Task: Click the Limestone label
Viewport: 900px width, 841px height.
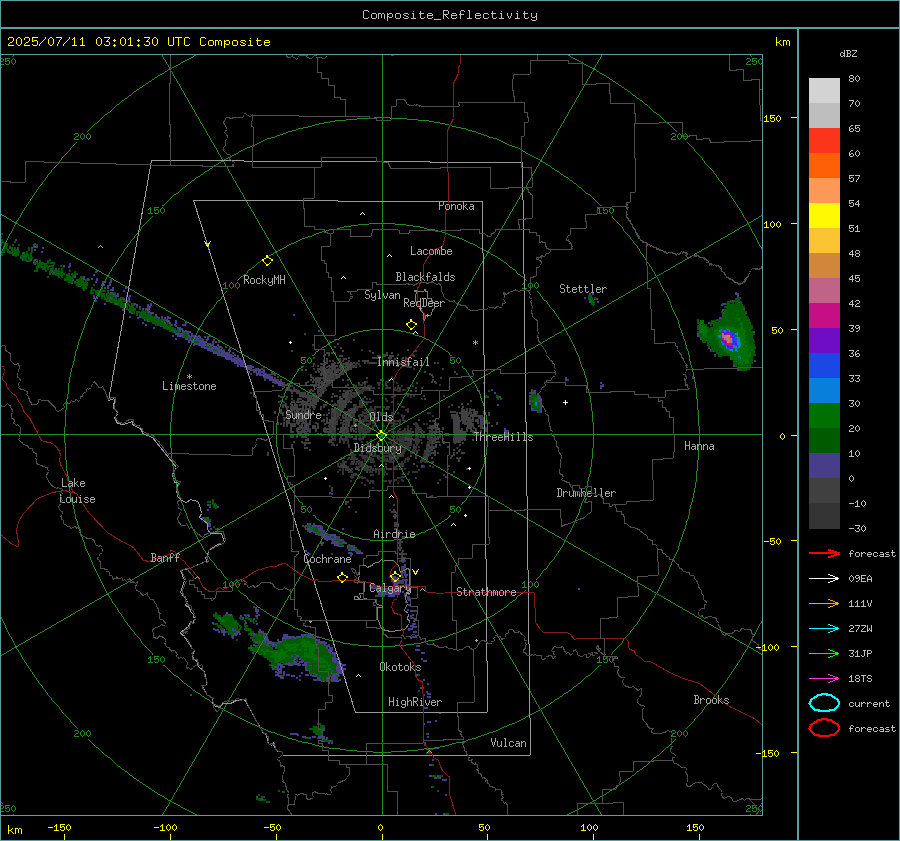Action: (x=189, y=386)
